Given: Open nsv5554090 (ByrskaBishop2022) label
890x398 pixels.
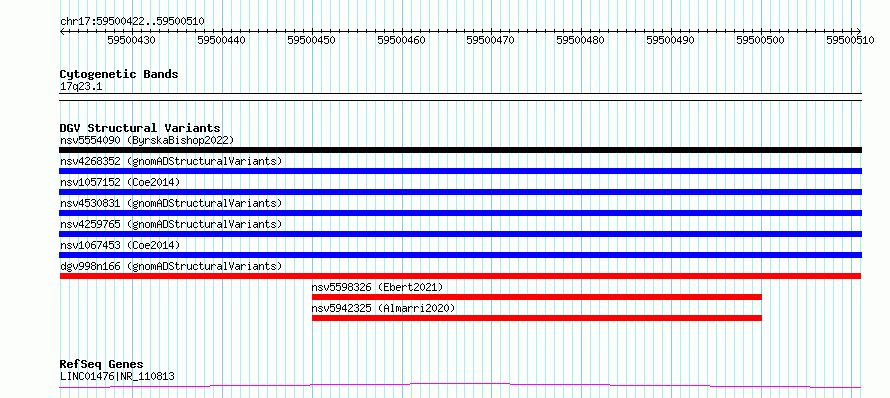Looking at the screenshot, I should (x=147, y=140).
